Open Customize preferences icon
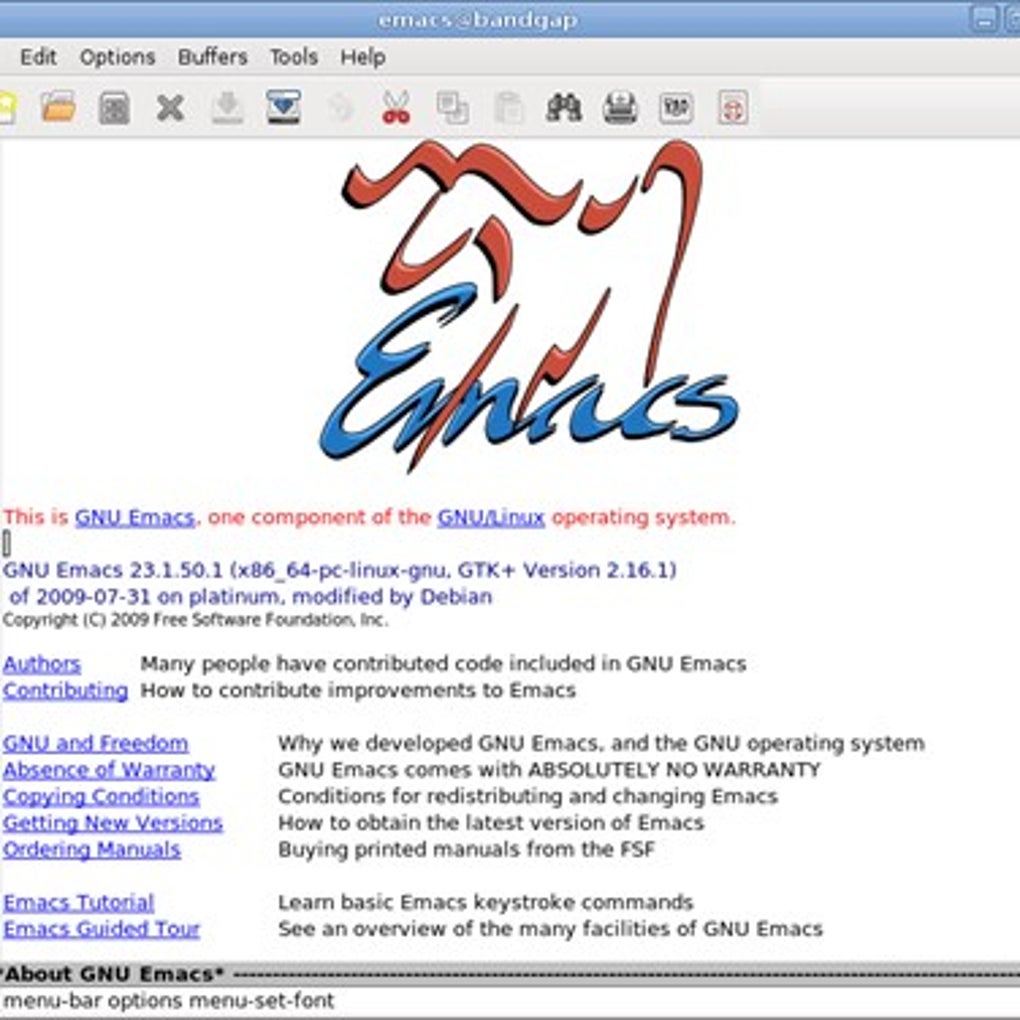The width and height of the screenshot is (1020, 1020). pos(676,108)
